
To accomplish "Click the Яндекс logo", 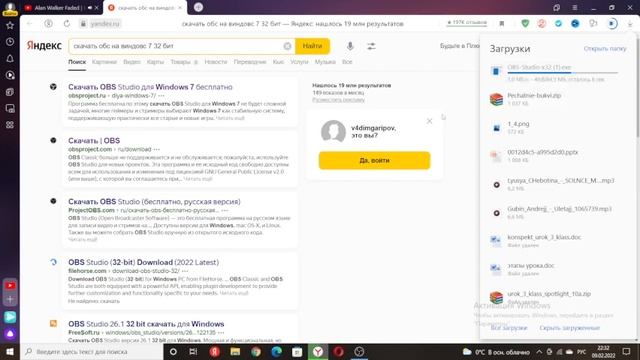I will (x=44, y=46).
